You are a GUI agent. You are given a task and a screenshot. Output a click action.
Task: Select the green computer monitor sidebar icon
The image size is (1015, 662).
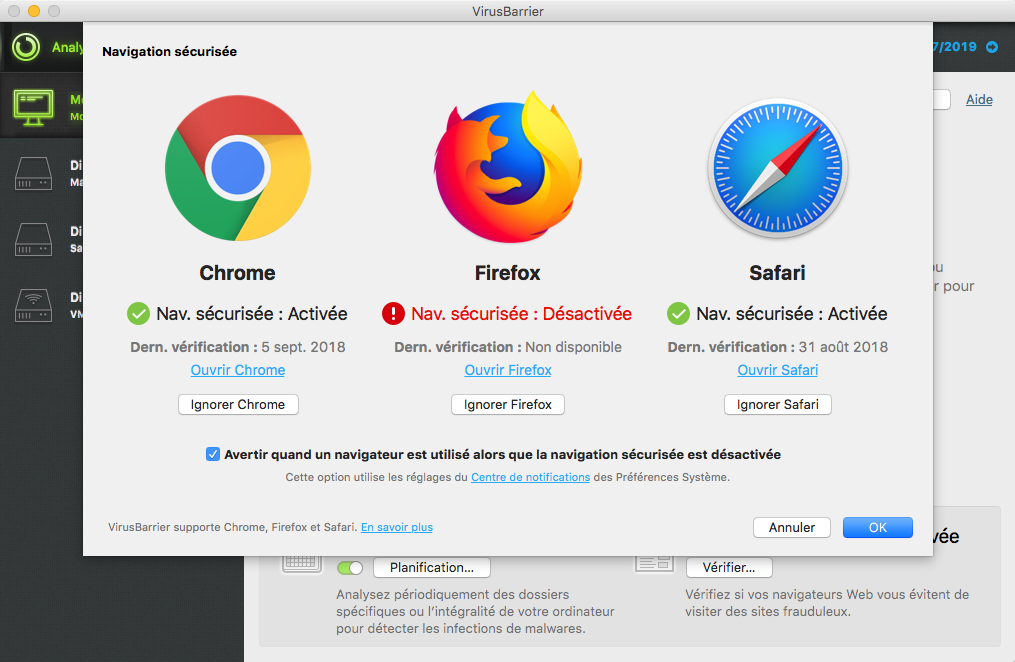(34, 107)
